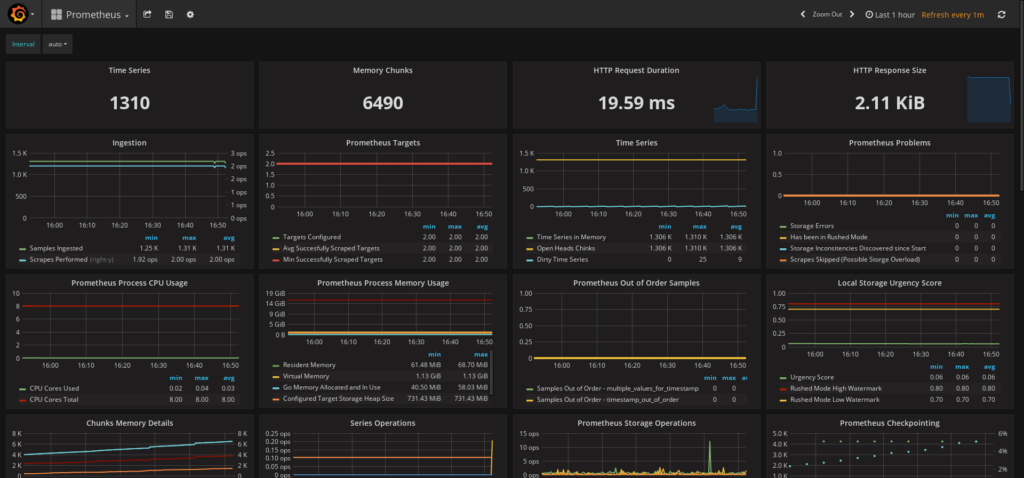Click Rushed Mode High Watermark legend

click(836, 389)
